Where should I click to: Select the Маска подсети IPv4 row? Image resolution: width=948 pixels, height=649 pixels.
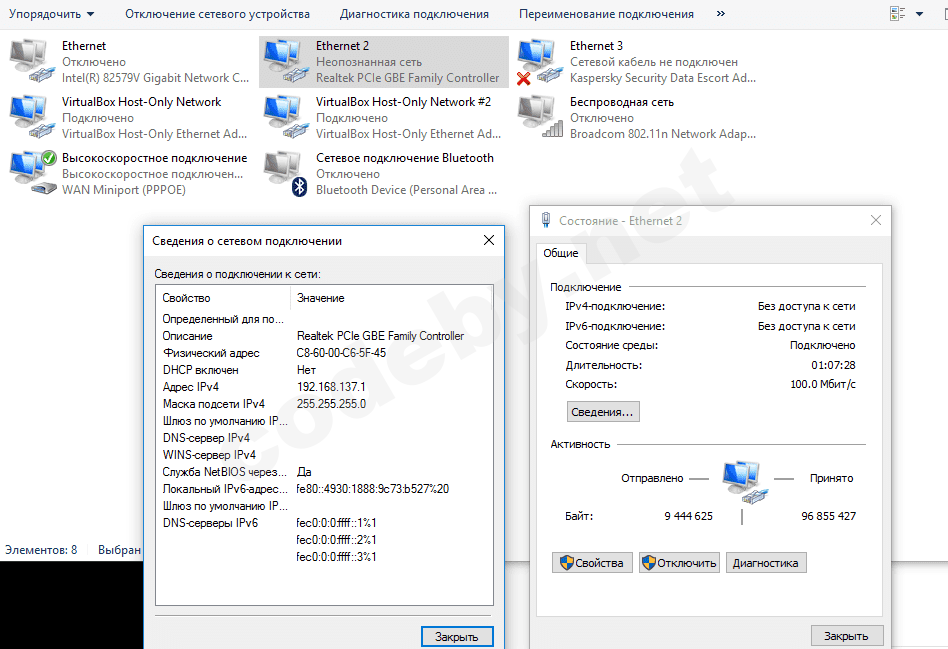click(x=325, y=403)
